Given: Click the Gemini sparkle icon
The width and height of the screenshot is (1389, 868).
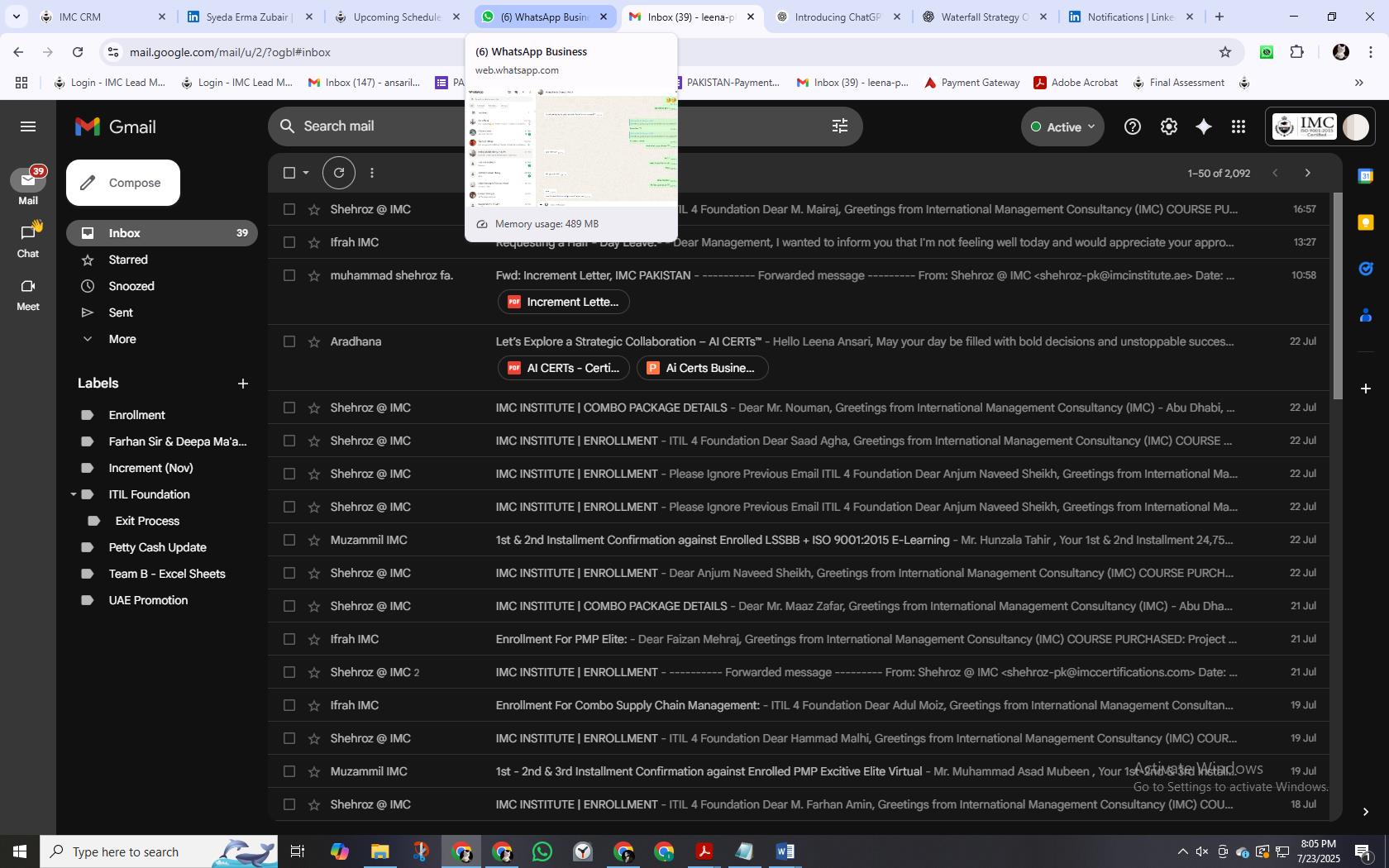Looking at the screenshot, I should click(1204, 126).
